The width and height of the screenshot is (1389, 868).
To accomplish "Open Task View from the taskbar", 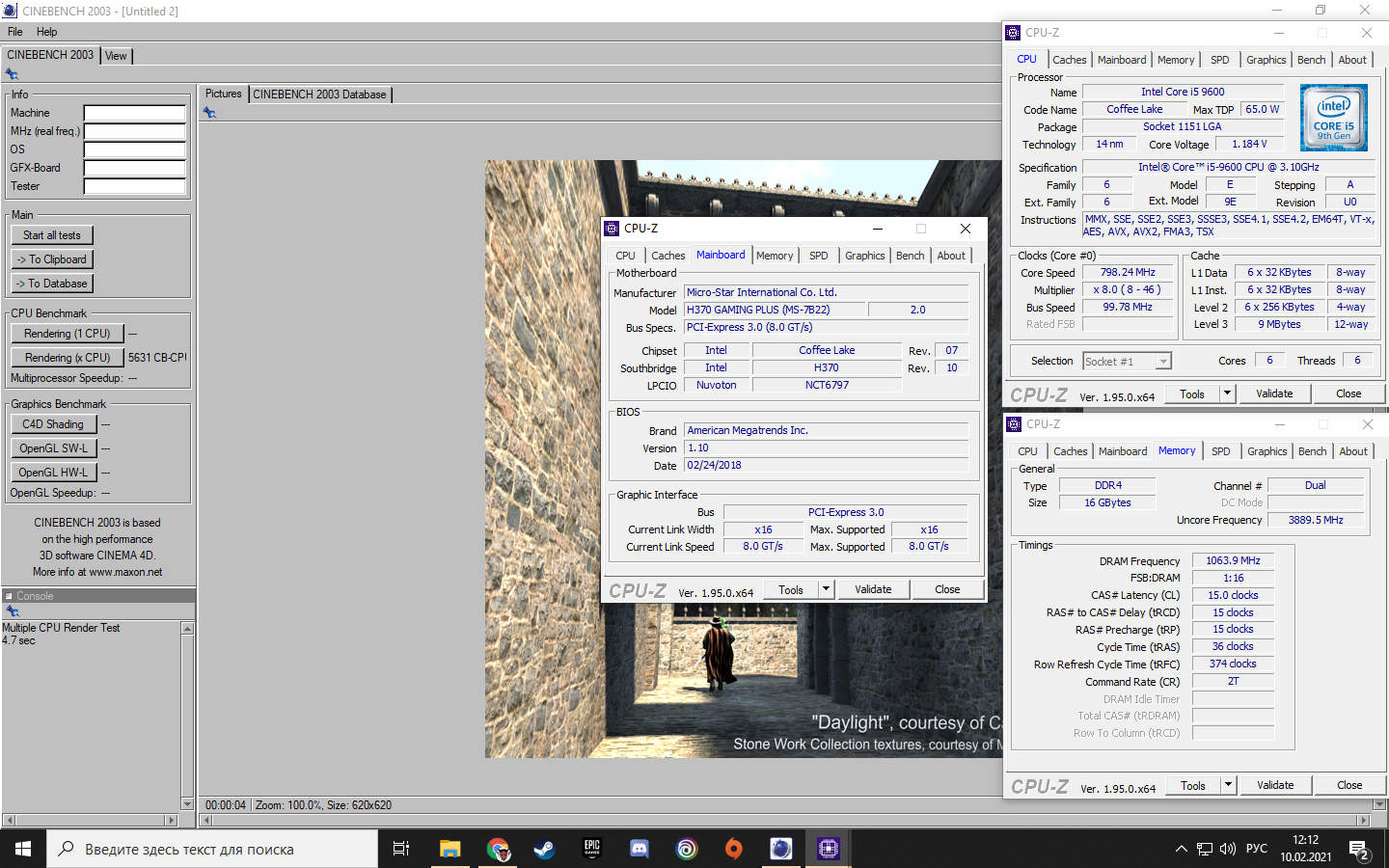I will [400, 849].
